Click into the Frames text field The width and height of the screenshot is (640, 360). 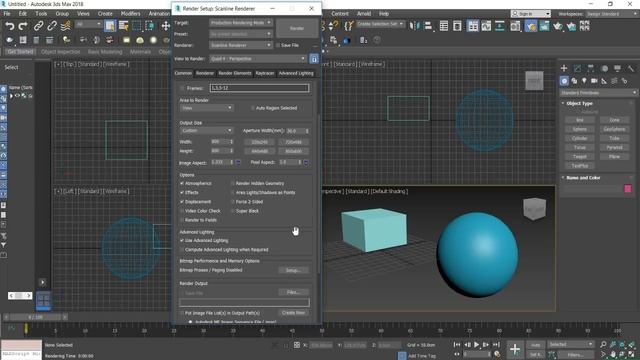[x=260, y=88]
